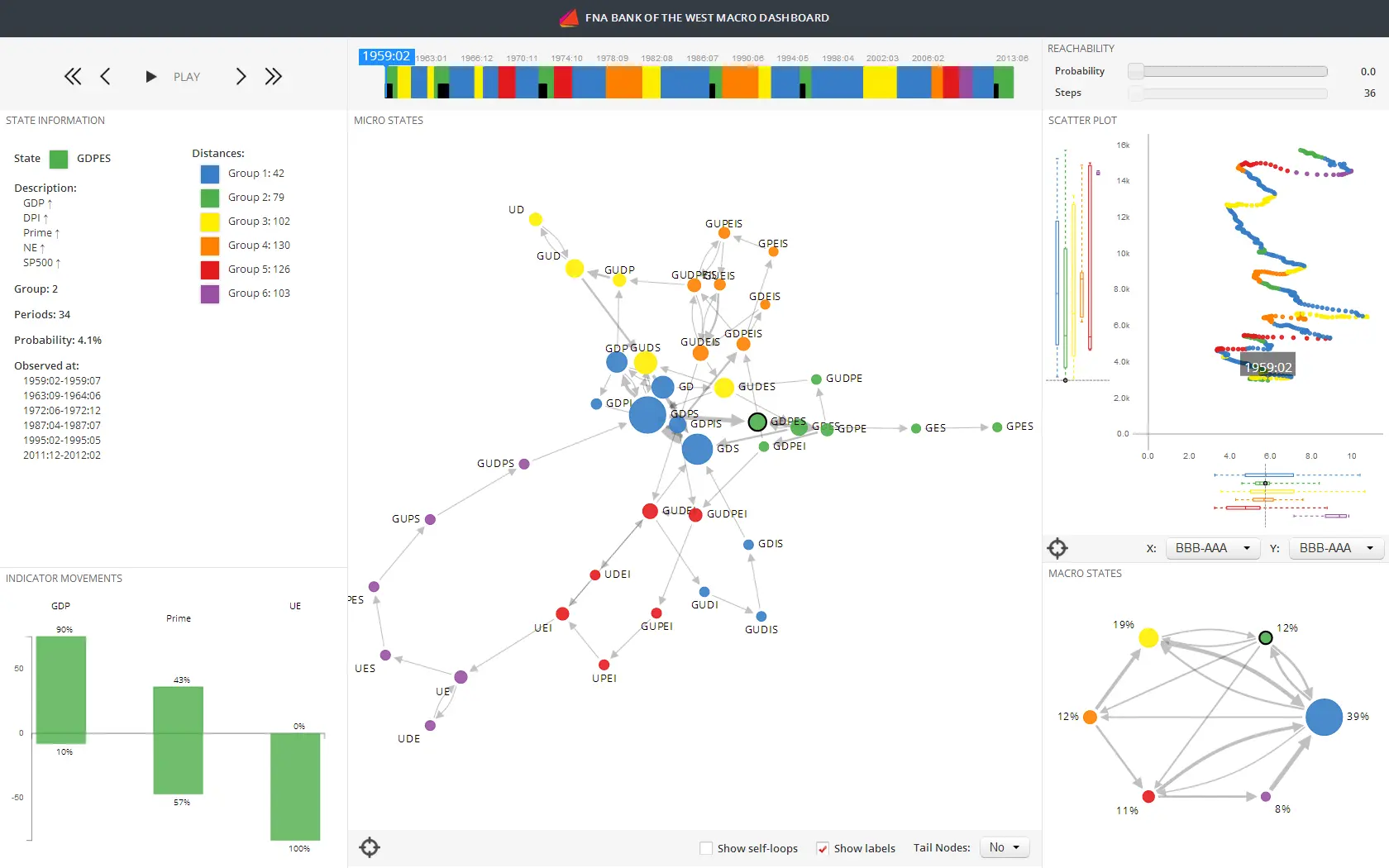
Task: Jump to last period with double right arrow
Action: click(x=273, y=77)
